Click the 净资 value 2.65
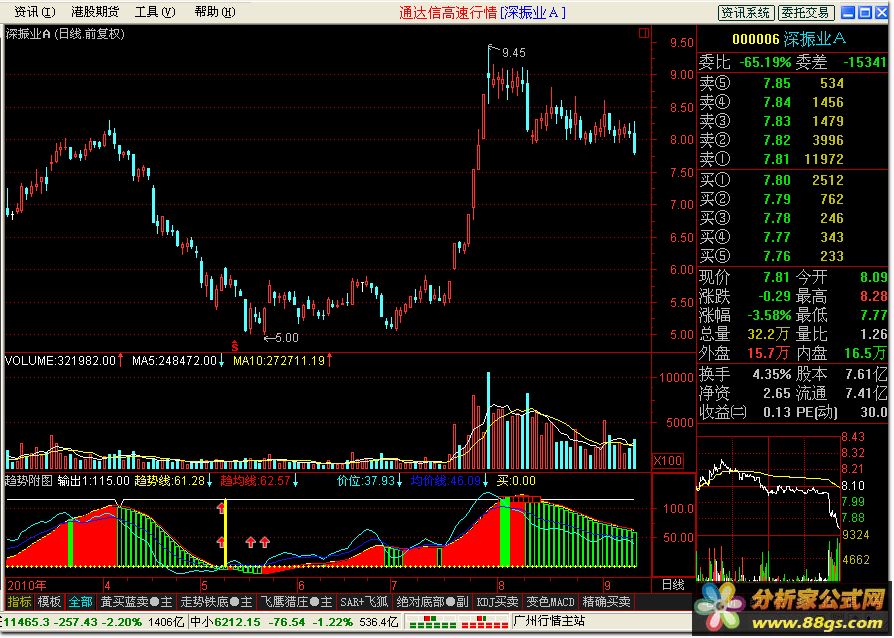Image resolution: width=894 pixels, height=638 pixels. pos(777,393)
